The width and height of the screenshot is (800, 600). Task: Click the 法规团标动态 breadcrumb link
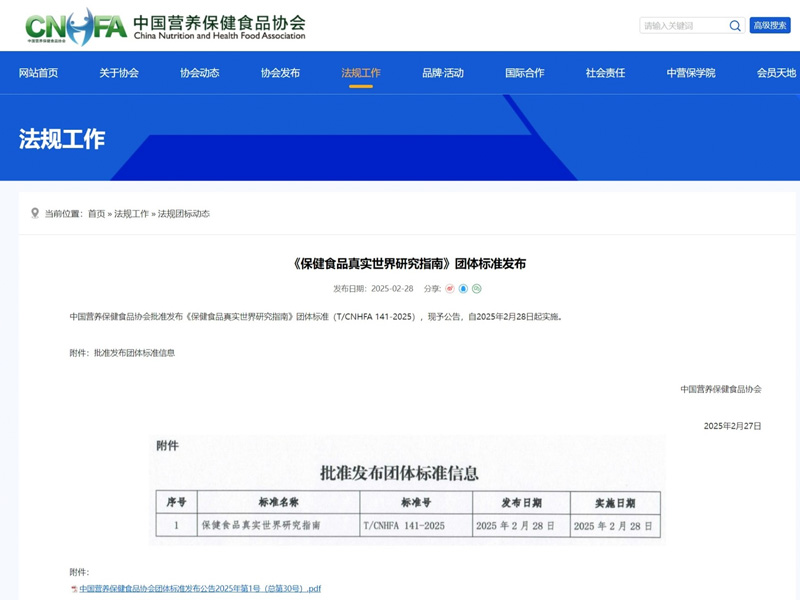184,214
